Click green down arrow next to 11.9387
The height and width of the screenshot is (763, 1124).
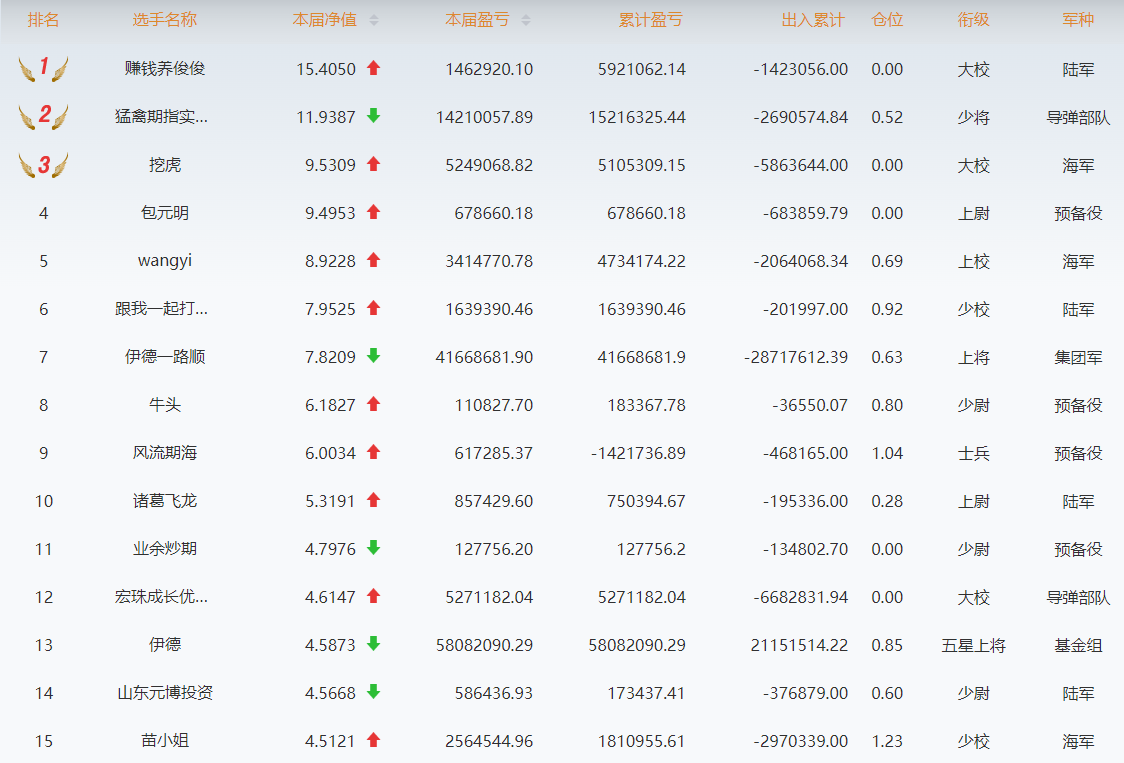373,115
